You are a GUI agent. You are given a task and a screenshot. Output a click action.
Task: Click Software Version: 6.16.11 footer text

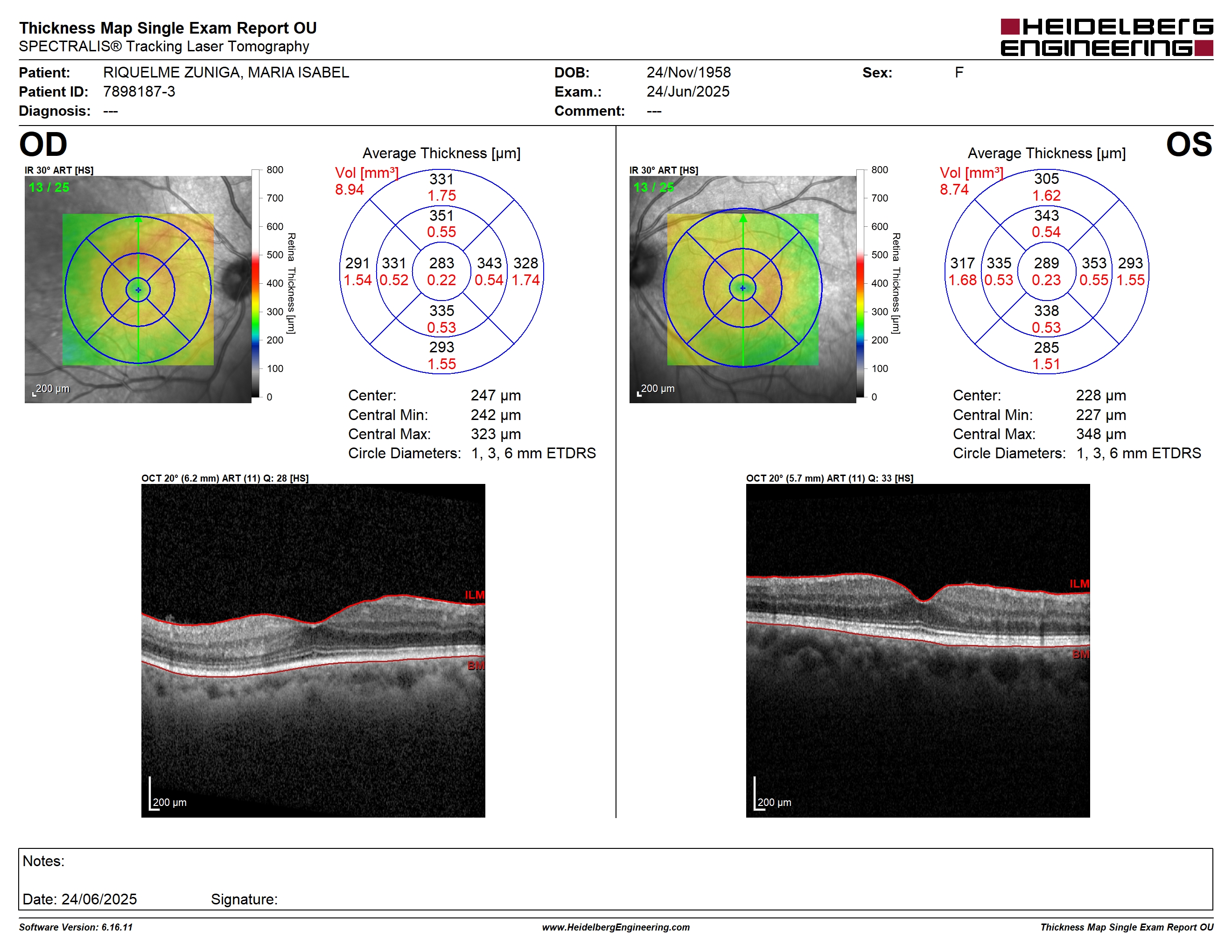coord(76,927)
